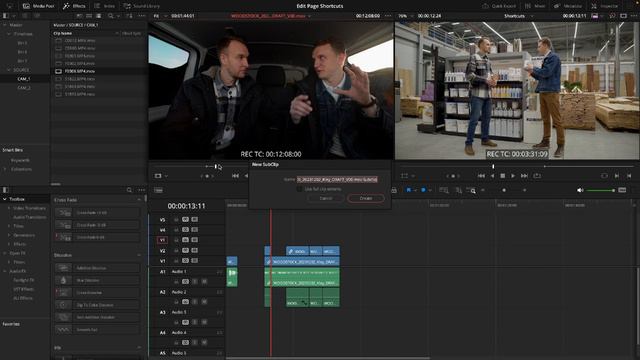Adjust the monitor volume slider
The height and width of the screenshot is (360, 640).
click(x=600, y=190)
